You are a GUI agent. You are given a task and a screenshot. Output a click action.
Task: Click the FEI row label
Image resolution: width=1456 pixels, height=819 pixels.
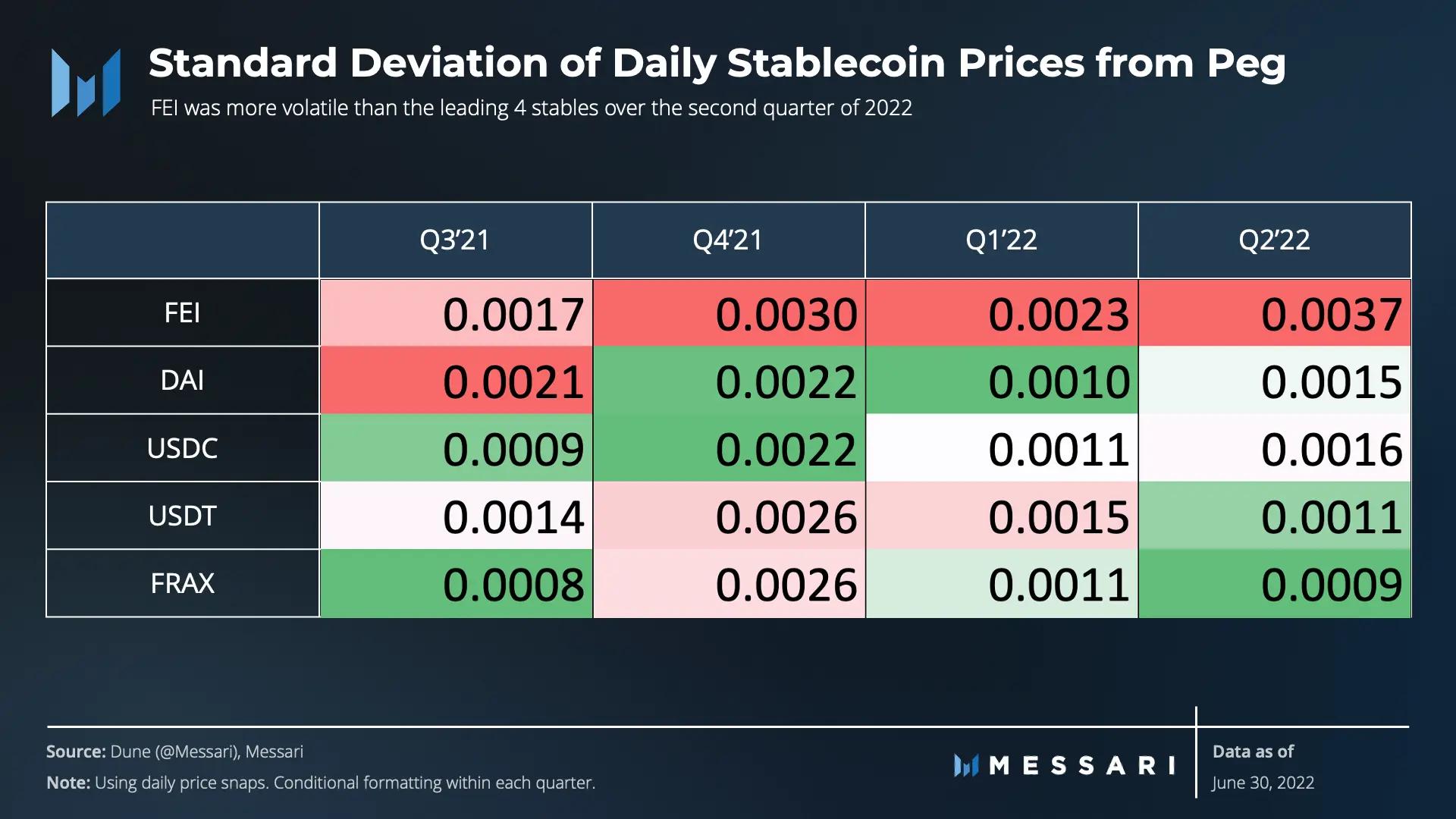(x=182, y=312)
